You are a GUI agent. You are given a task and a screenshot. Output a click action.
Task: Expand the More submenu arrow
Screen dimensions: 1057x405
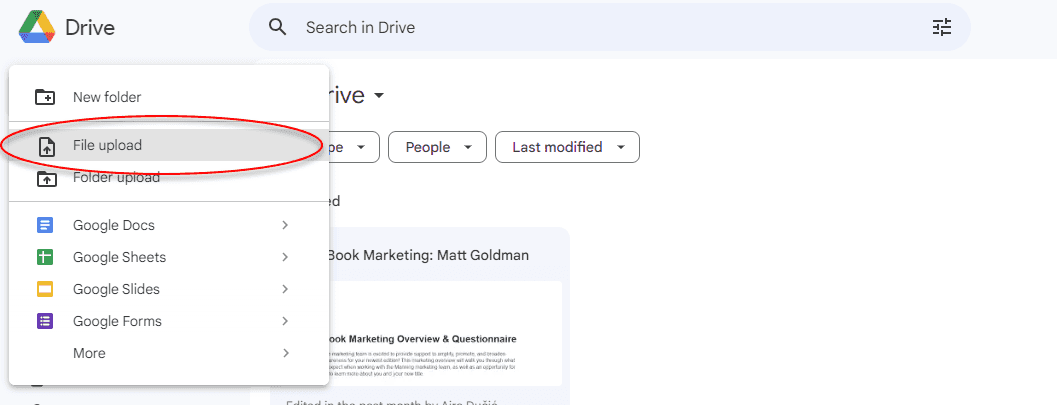pos(285,353)
